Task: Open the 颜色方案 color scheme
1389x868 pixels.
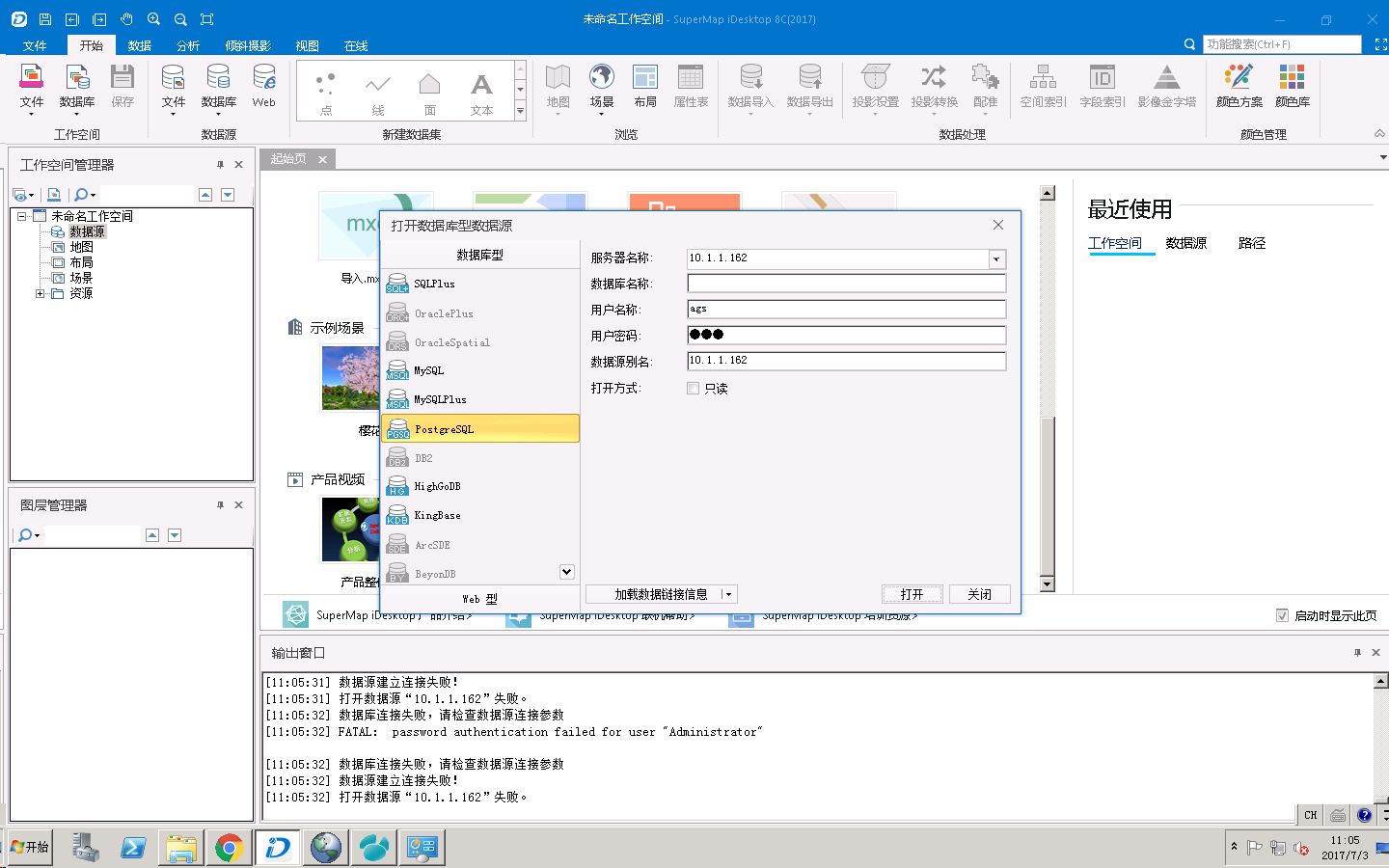Action: [x=1239, y=86]
